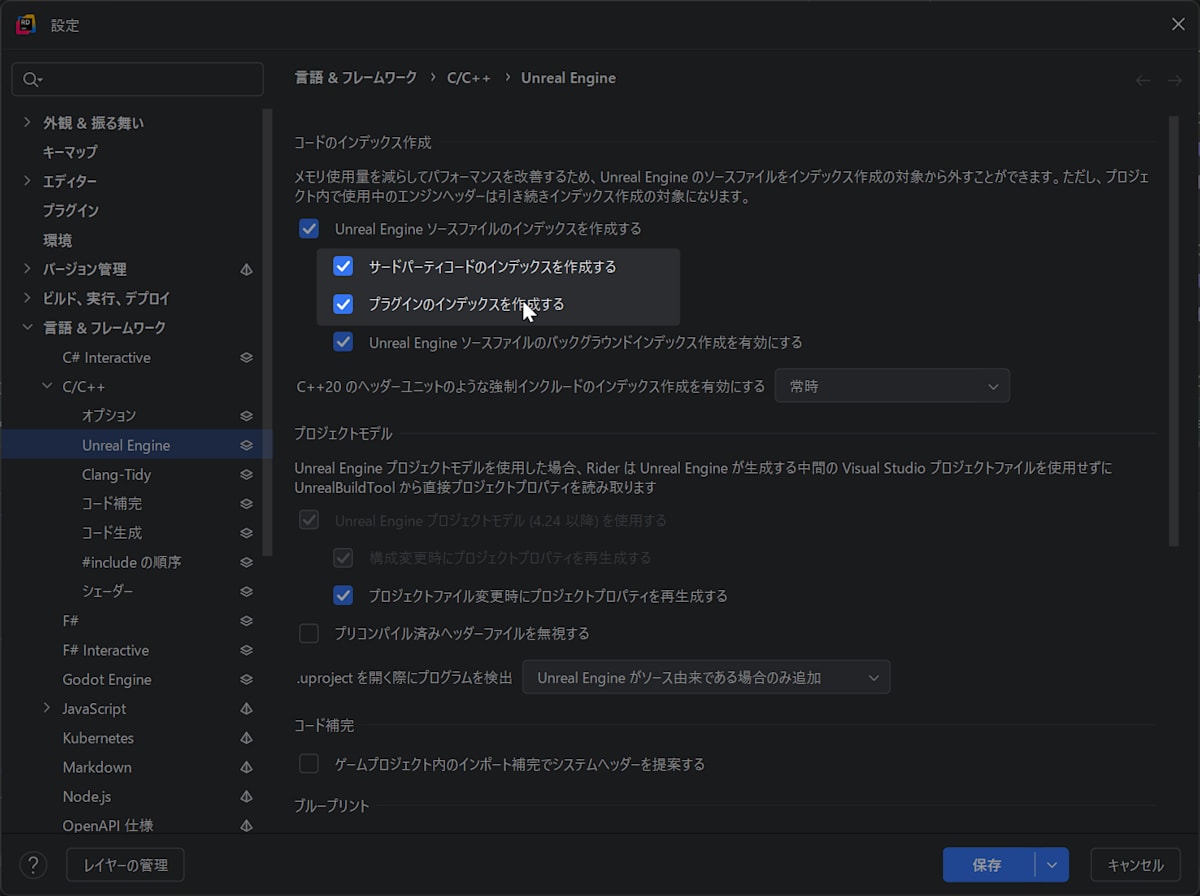Image resolution: width=1200 pixels, height=896 pixels.
Task: Select Clang-Tidy settings page
Action: (116, 475)
